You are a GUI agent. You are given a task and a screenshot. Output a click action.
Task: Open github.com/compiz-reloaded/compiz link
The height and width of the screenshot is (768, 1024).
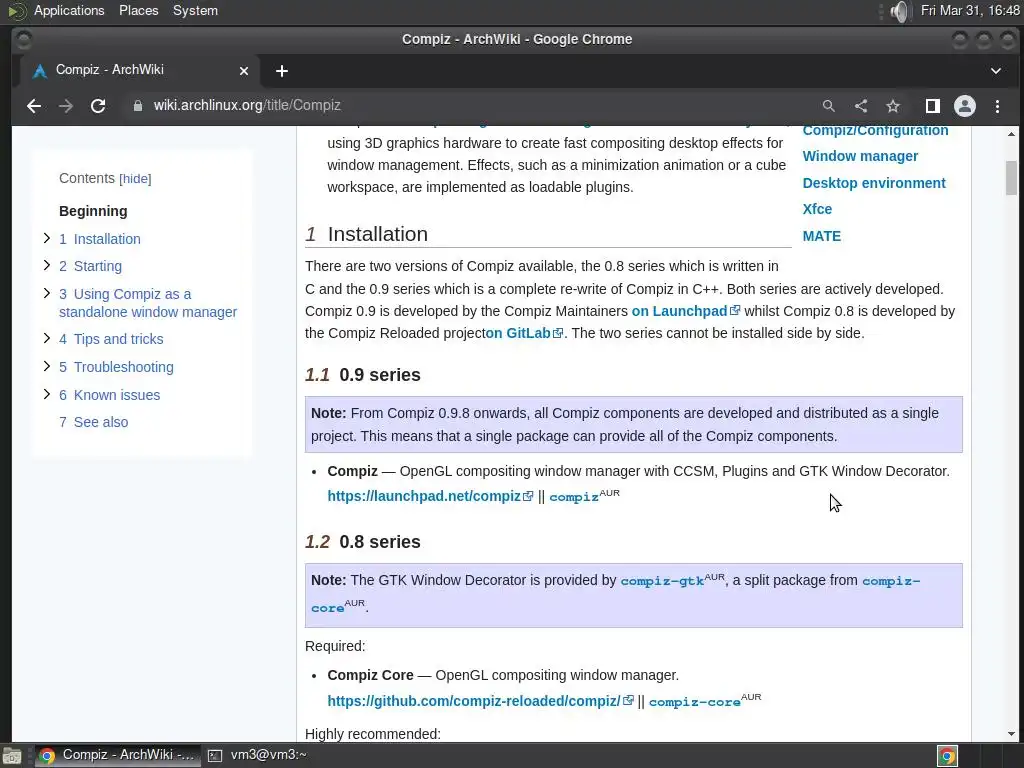coord(480,701)
